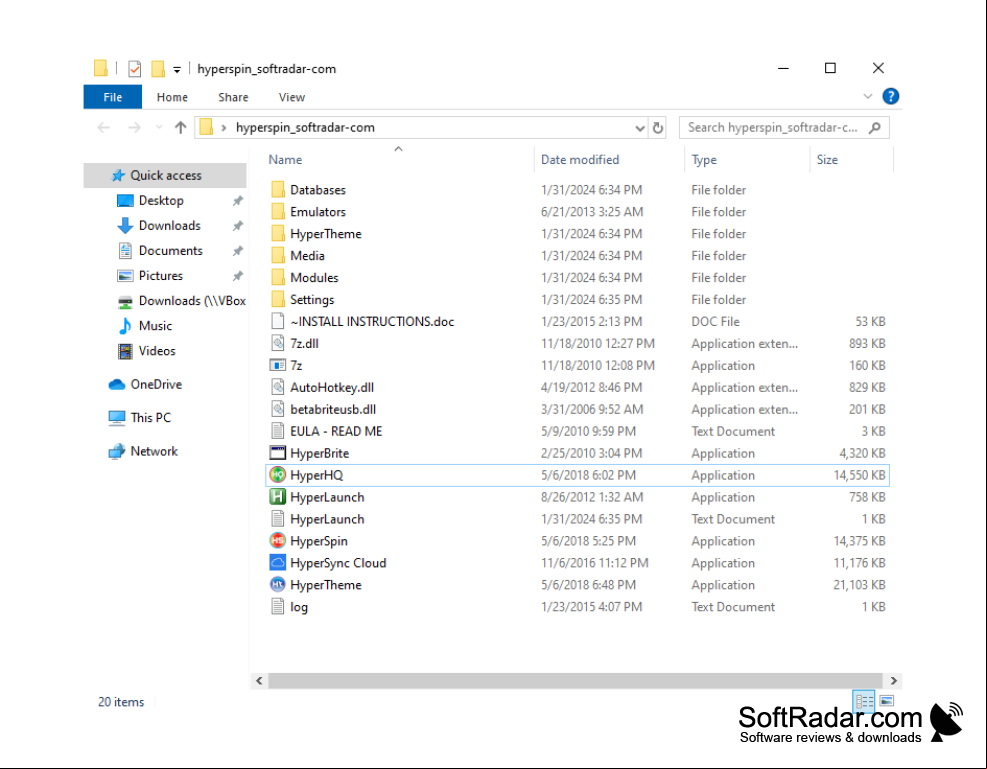Select the HyperBrite application icon

278,453
